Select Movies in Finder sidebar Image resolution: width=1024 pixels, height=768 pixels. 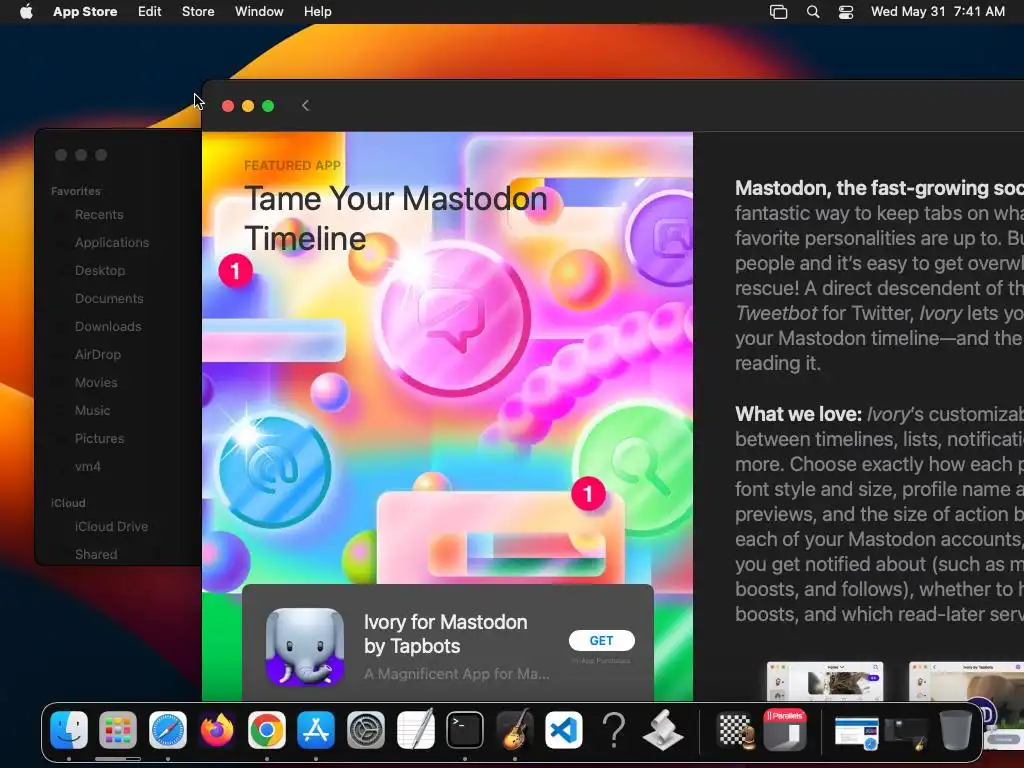pyautogui.click(x=96, y=383)
